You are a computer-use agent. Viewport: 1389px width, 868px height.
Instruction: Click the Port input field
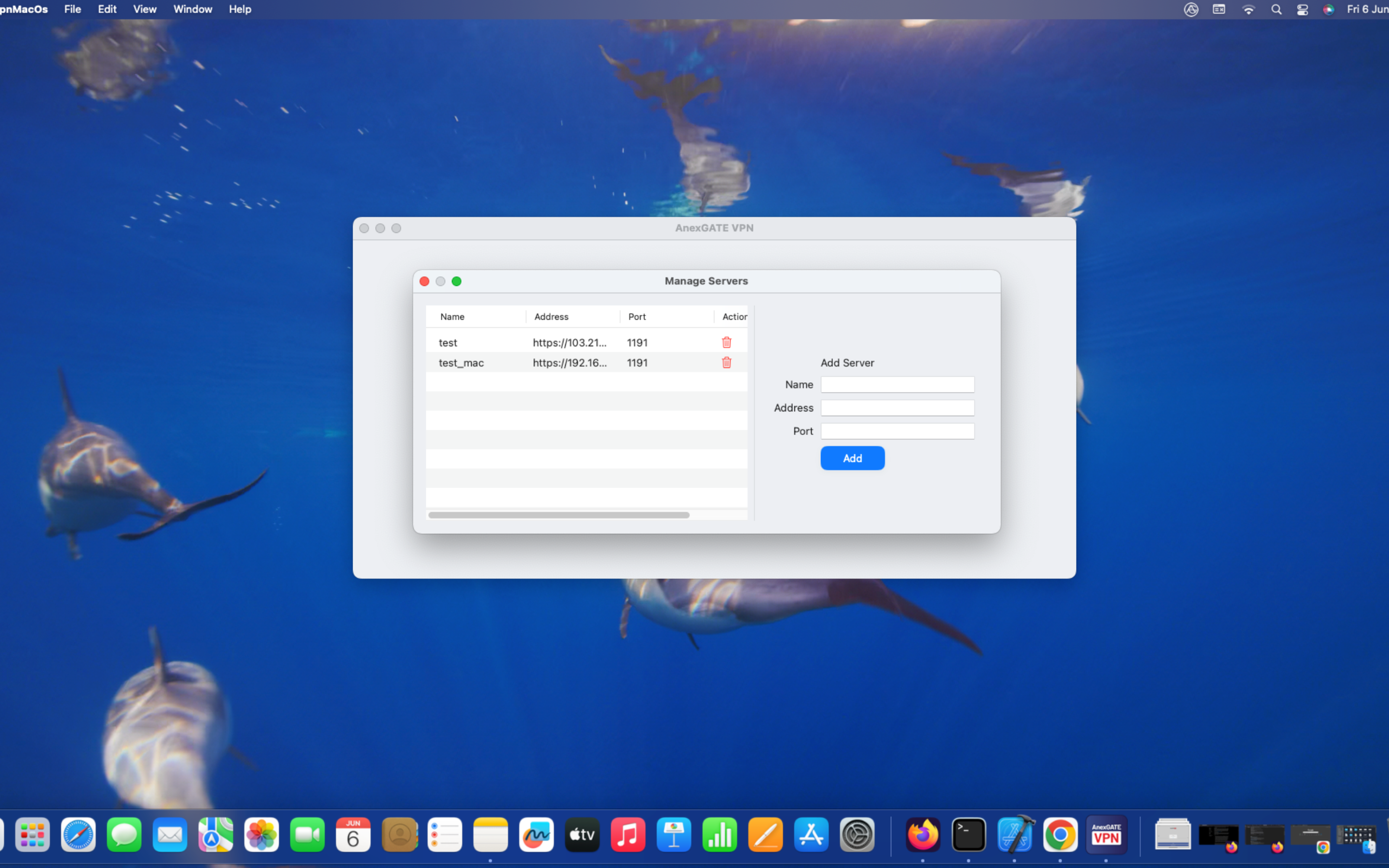(x=897, y=431)
